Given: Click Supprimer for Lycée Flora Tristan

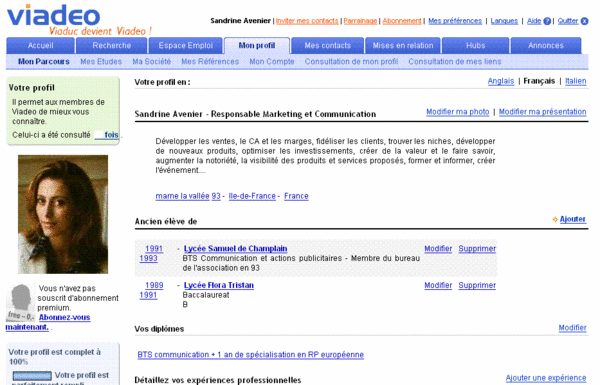Looking at the screenshot, I should pyautogui.click(x=477, y=285).
